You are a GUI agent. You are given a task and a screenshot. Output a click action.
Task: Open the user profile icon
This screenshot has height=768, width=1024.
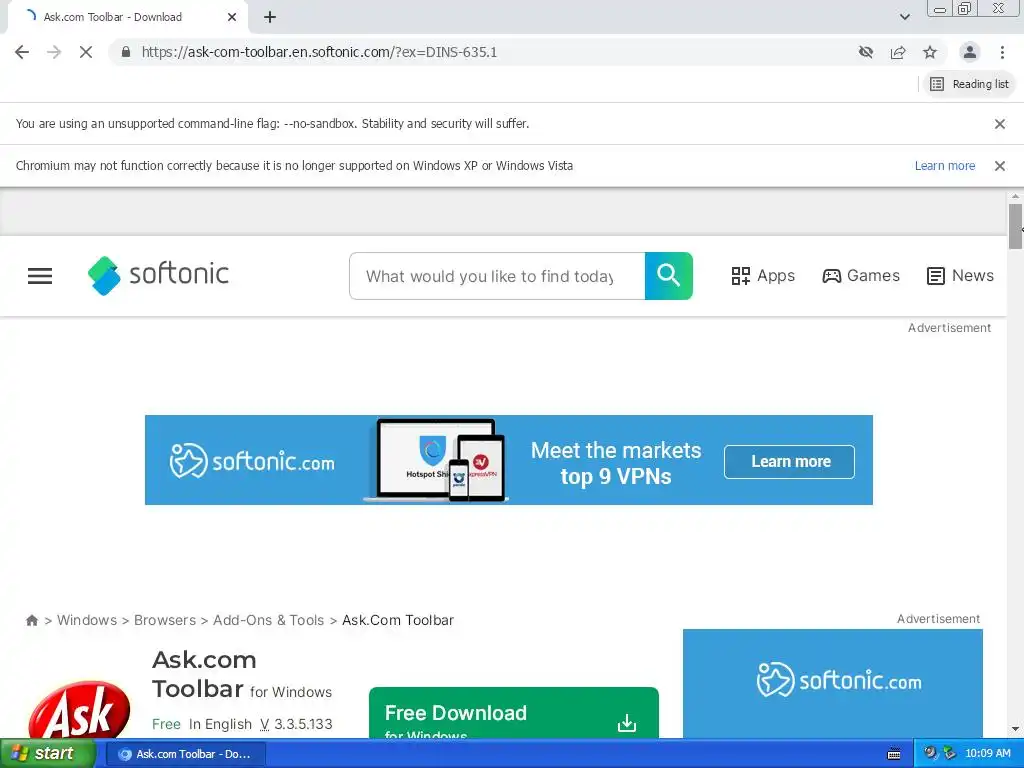(x=970, y=52)
